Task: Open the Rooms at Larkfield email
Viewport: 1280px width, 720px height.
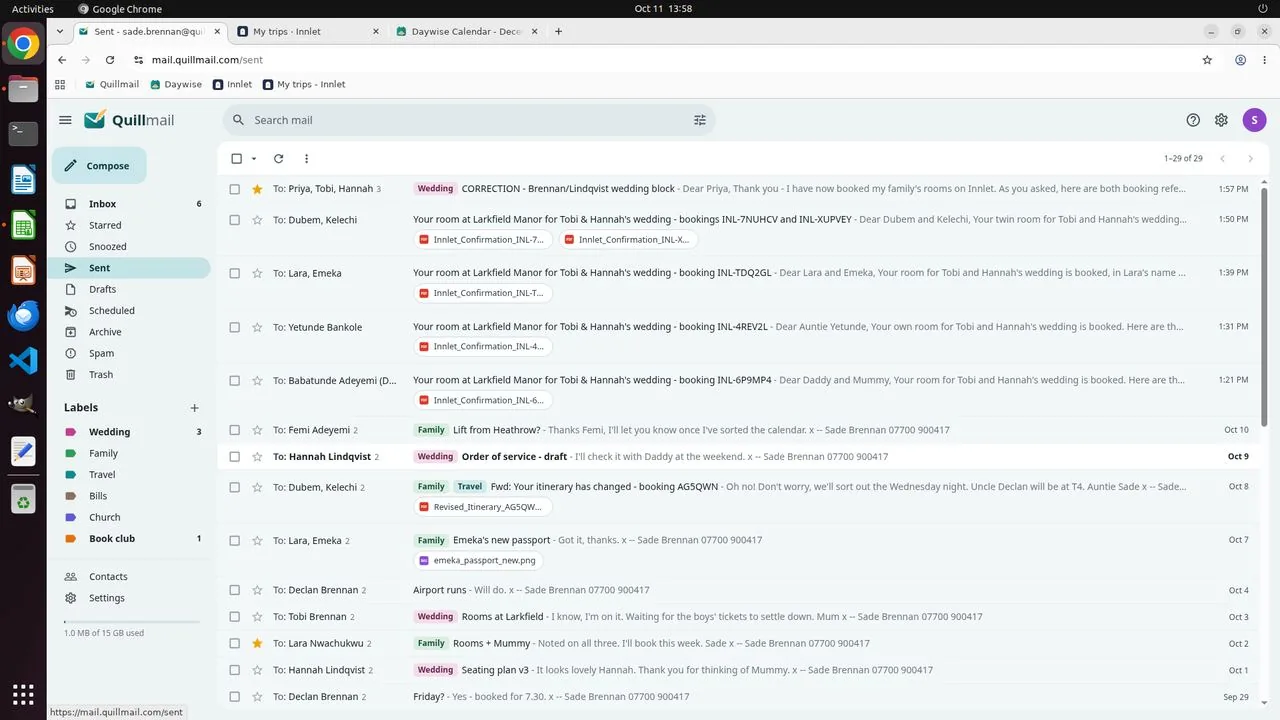Action: click(738, 616)
